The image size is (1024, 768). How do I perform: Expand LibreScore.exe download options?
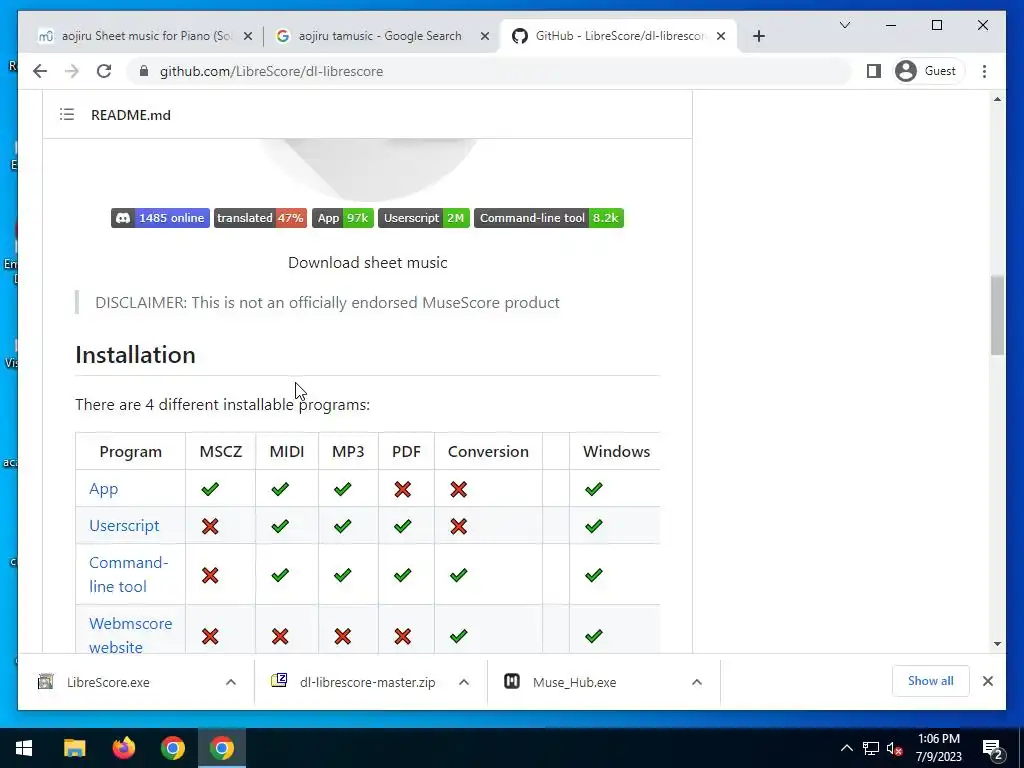click(231, 682)
